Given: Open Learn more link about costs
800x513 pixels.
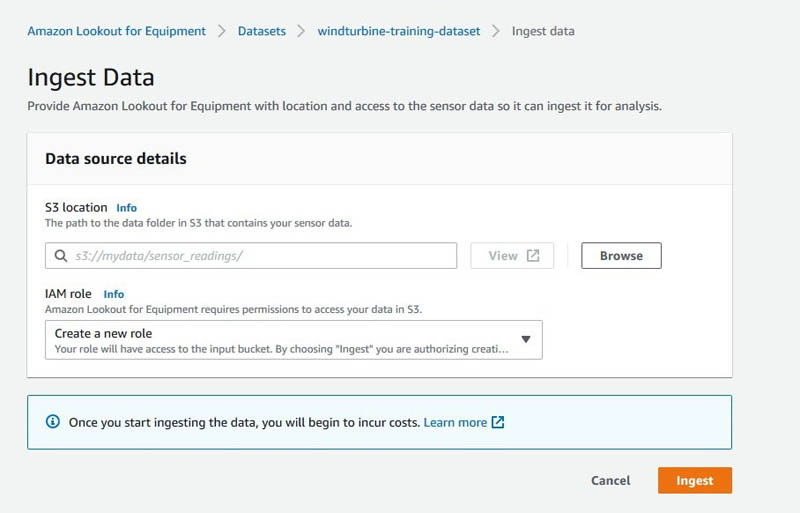Looking at the screenshot, I should point(455,422).
